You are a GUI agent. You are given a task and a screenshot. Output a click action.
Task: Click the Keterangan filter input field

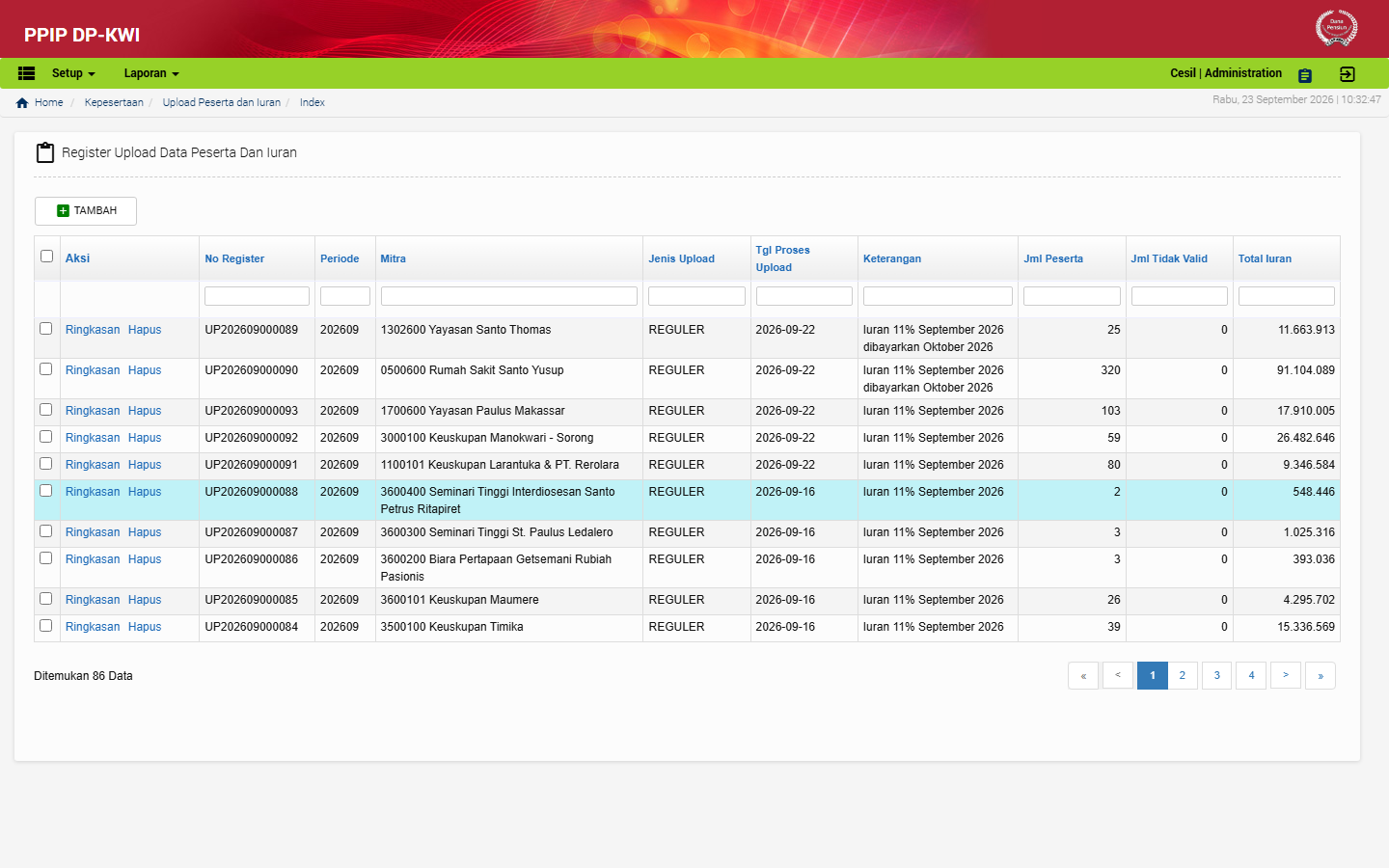[x=938, y=296]
